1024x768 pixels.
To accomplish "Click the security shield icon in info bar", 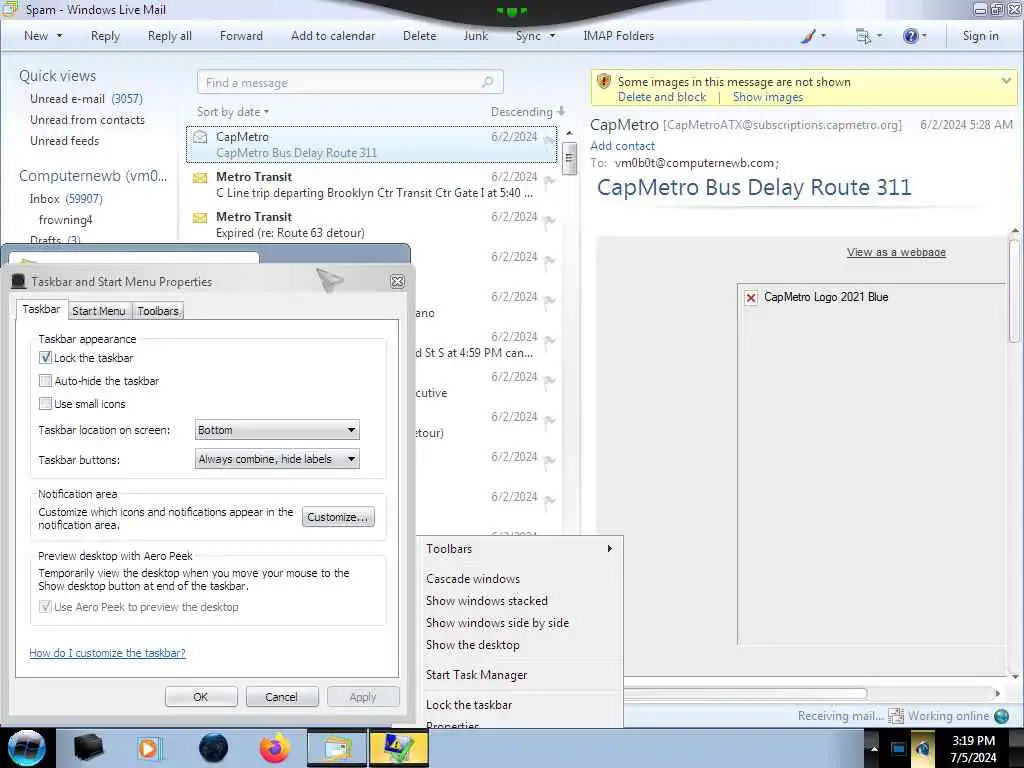I will coord(604,82).
